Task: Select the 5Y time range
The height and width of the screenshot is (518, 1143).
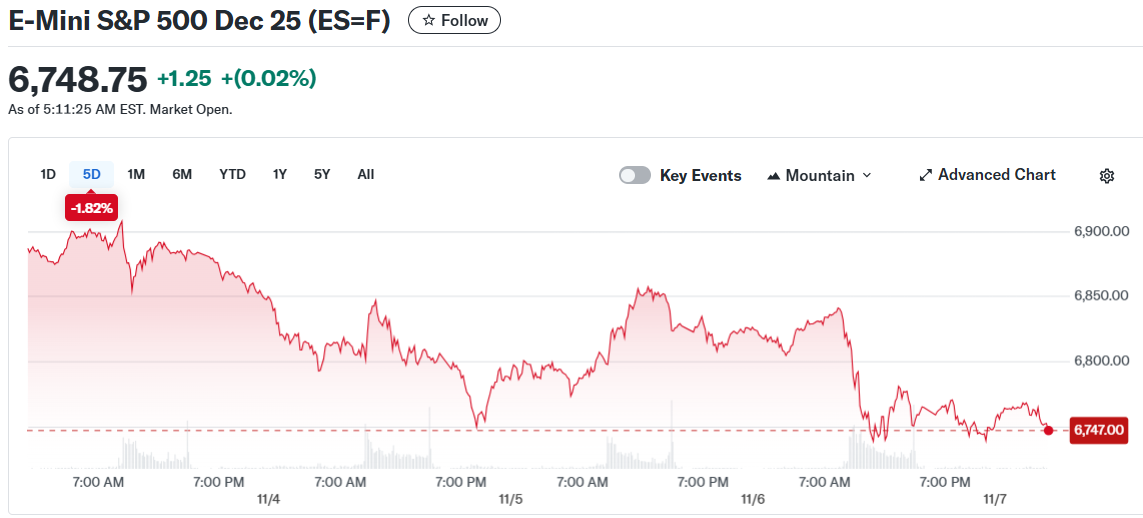Action: 322,175
